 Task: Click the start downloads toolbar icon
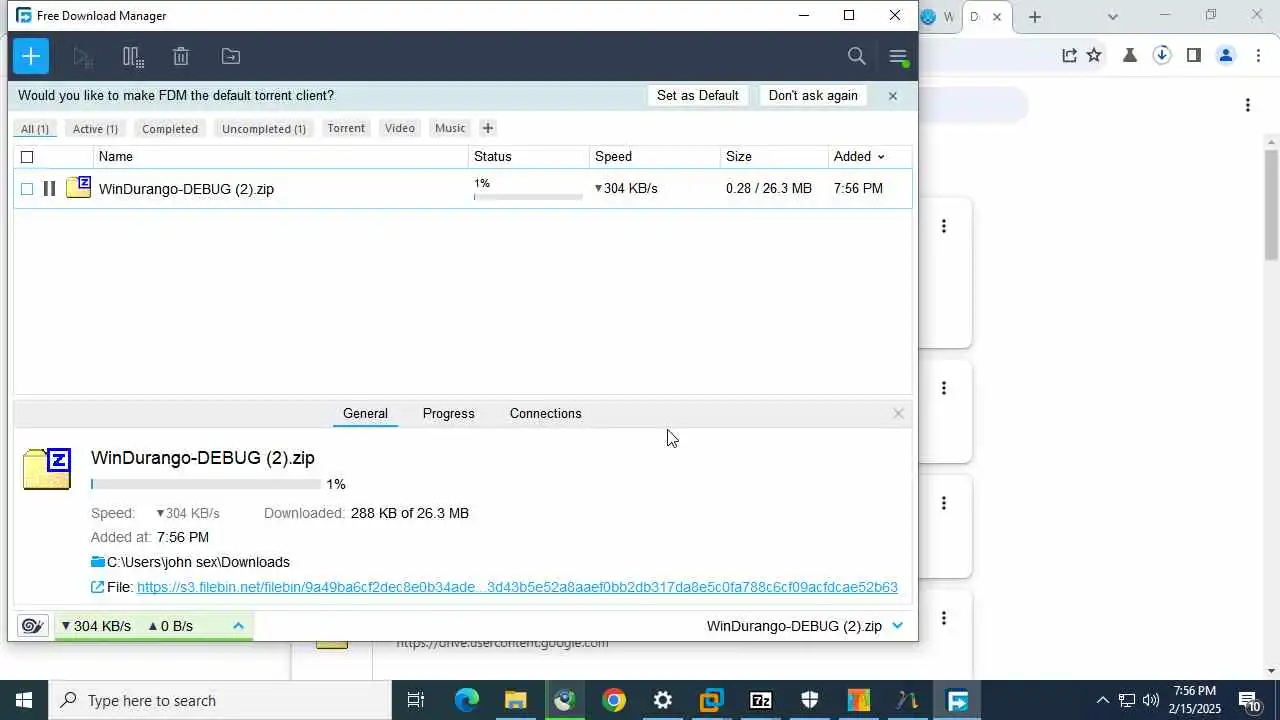point(84,57)
